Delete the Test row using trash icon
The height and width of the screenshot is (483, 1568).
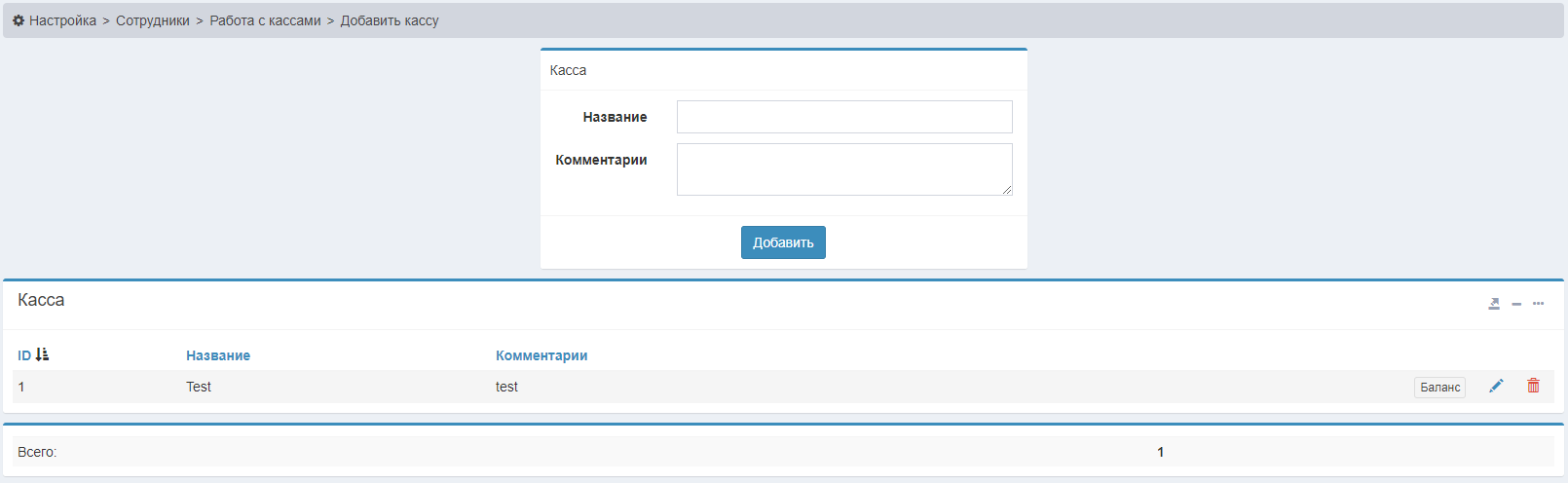click(1533, 387)
